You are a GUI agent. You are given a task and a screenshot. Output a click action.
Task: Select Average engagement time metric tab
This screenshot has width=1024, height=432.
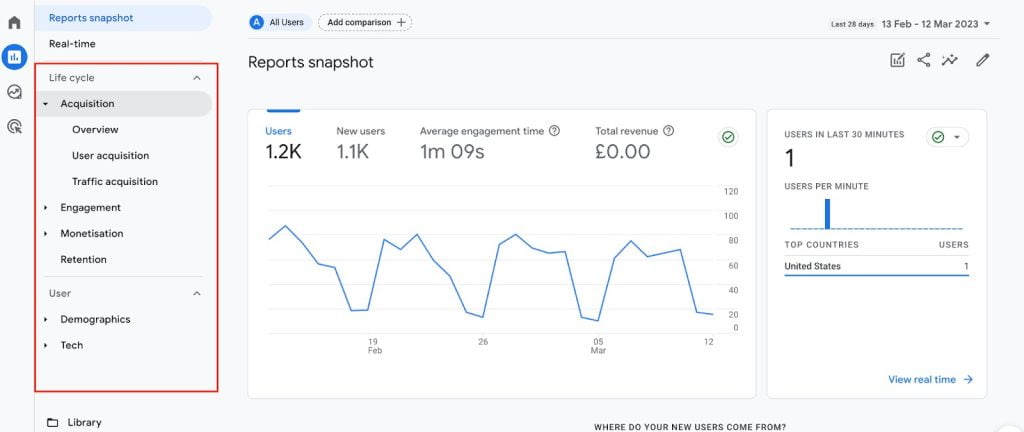(x=490, y=144)
